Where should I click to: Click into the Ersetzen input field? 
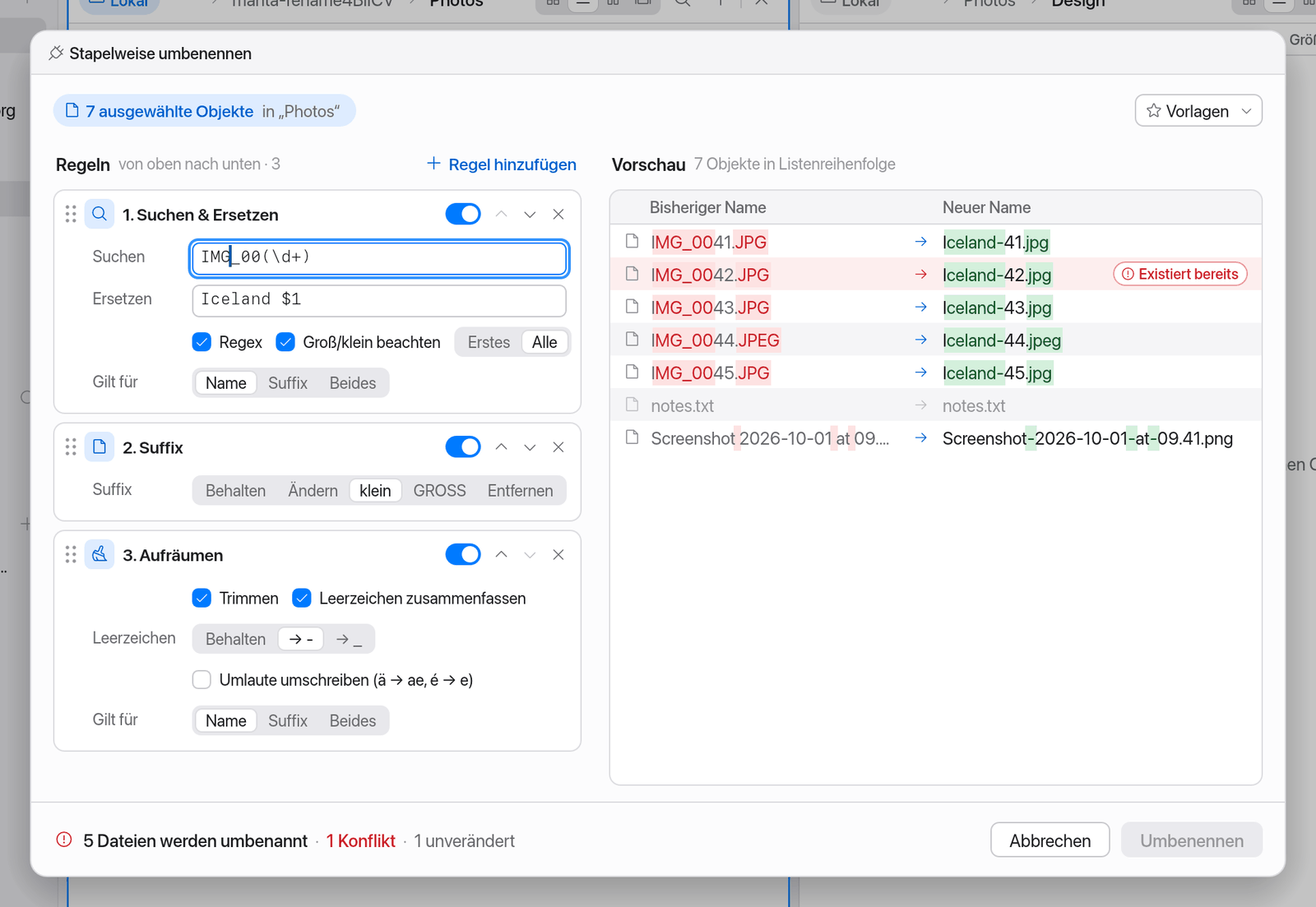pos(379,300)
